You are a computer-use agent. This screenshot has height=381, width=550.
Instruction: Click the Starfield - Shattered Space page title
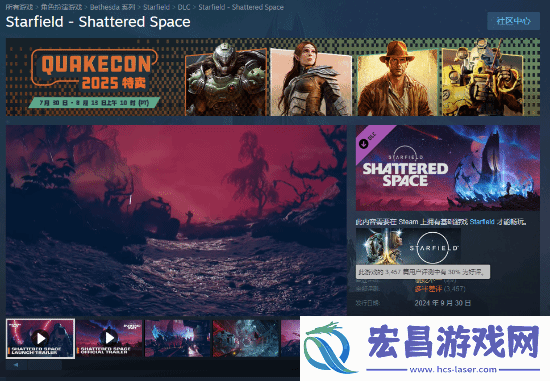(98, 22)
